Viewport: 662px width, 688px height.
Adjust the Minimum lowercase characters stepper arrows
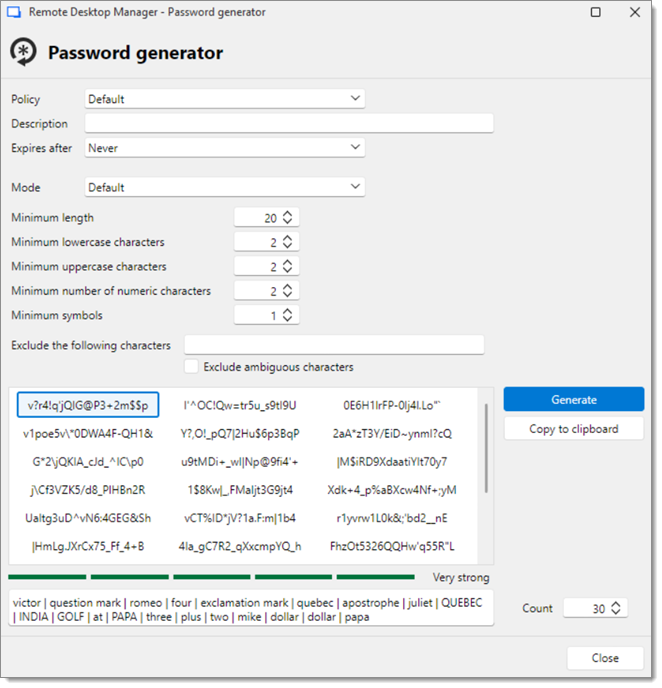289,243
